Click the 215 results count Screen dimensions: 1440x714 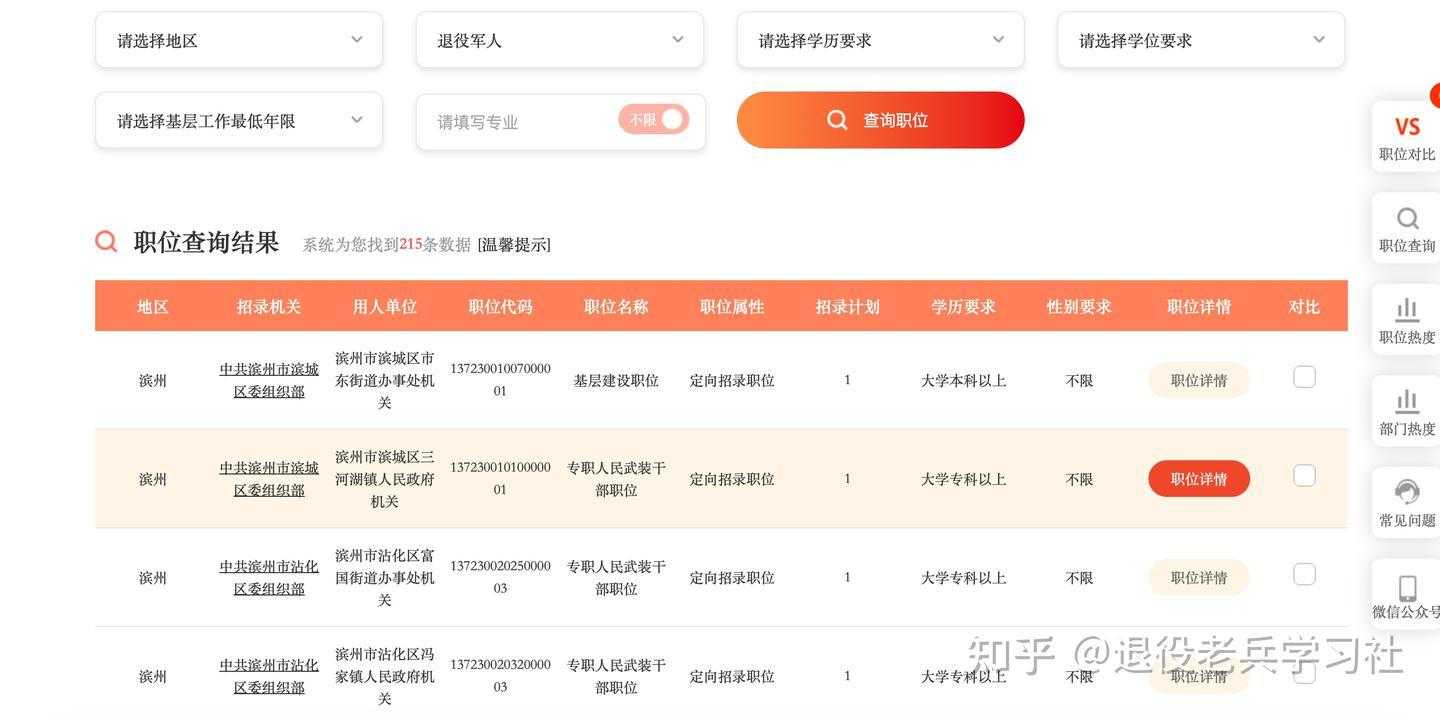[x=411, y=244]
